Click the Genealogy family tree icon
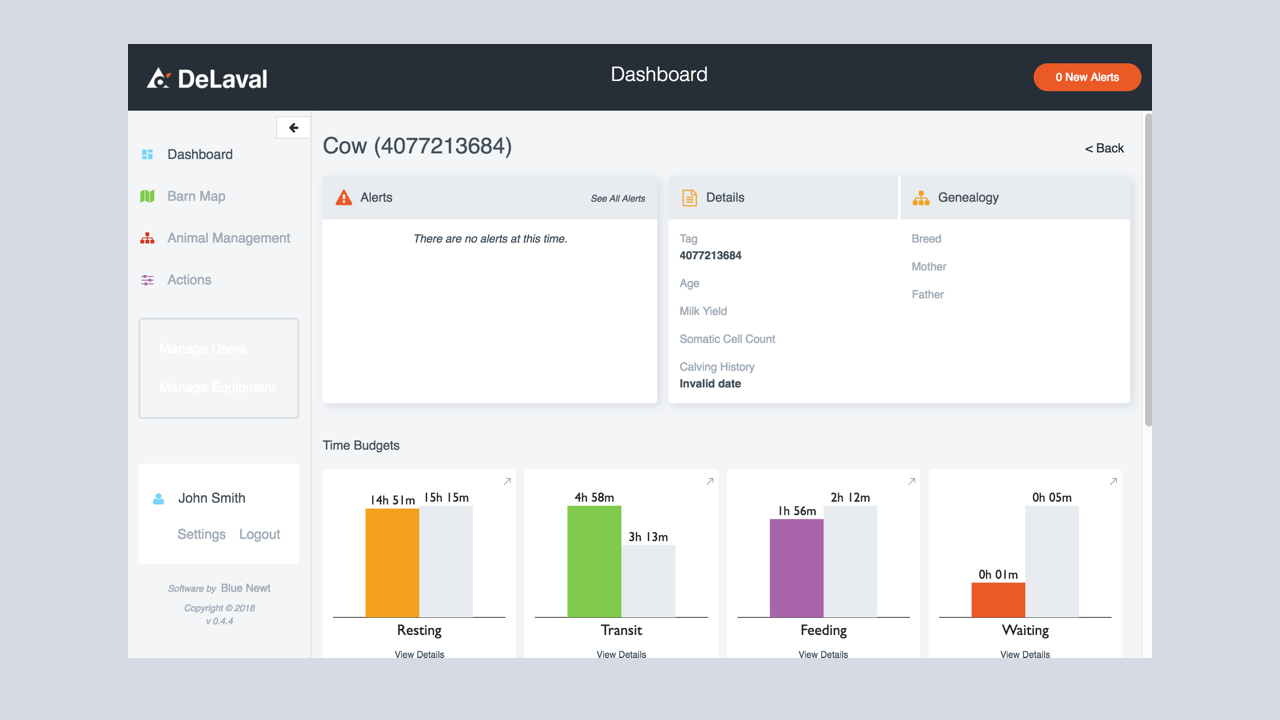 pyautogui.click(x=921, y=197)
